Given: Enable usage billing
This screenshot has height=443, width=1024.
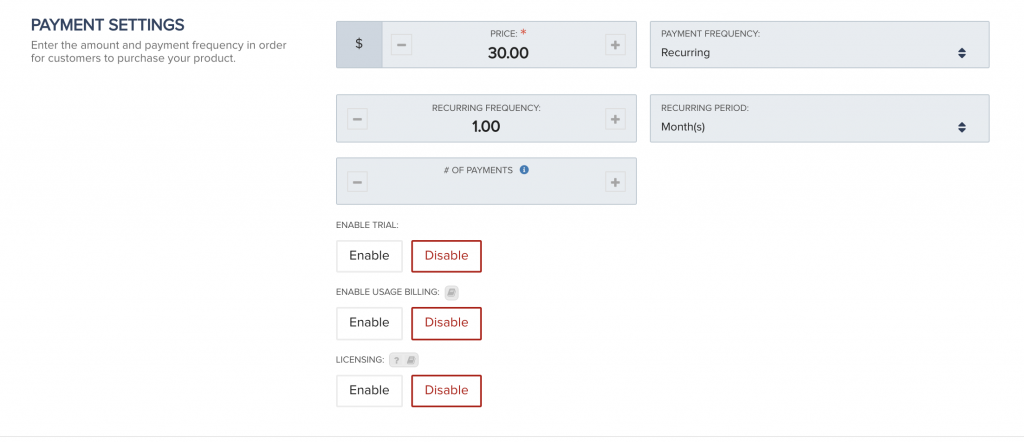Looking at the screenshot, I should click(x=369, y=323).
